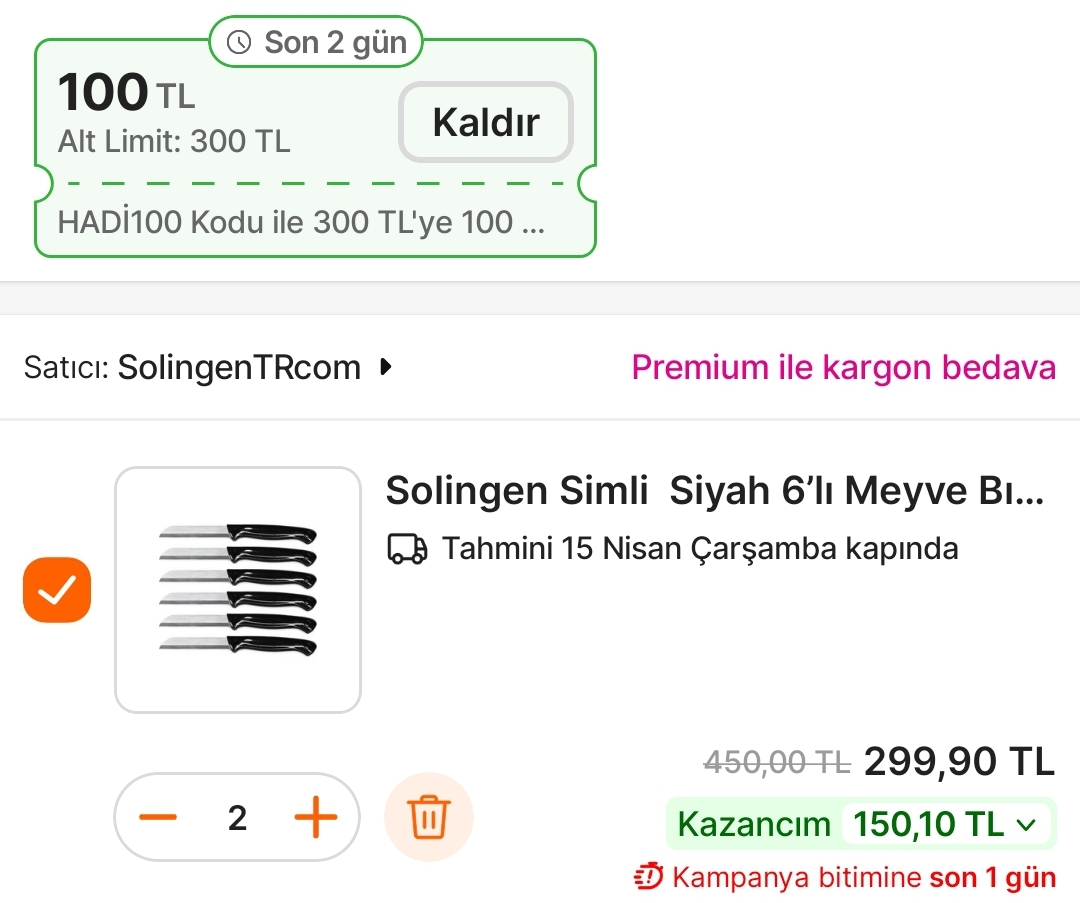The image size is (1080, 903).
Task: Remove the coupon with the Kaldır button
Action: pyautogui.click(x=486, y=122)
